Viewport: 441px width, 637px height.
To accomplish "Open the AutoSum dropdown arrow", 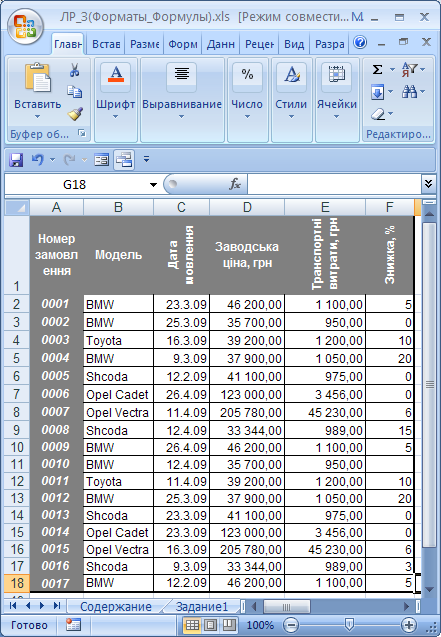I will coord(392,69).
